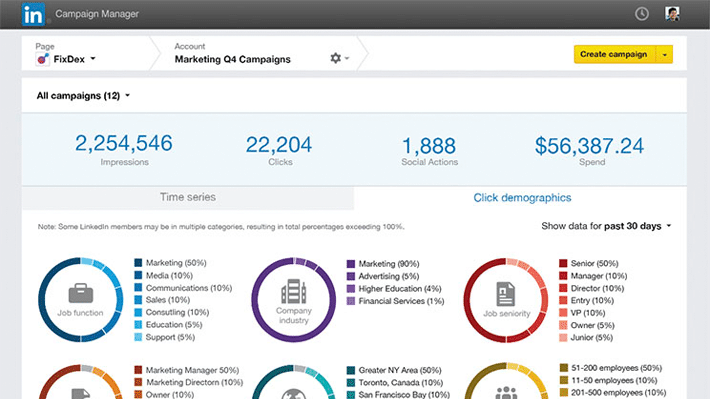Switch to the Time series tab
710x399 pixels.
point(187,197)
